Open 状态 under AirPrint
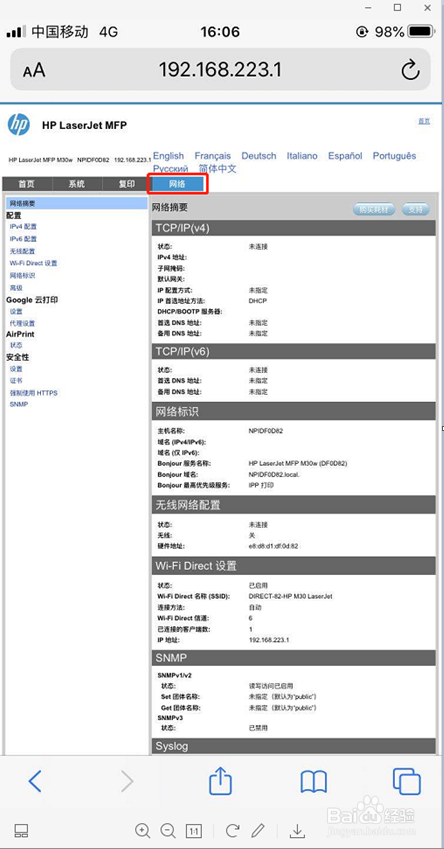 pos(16,345)
